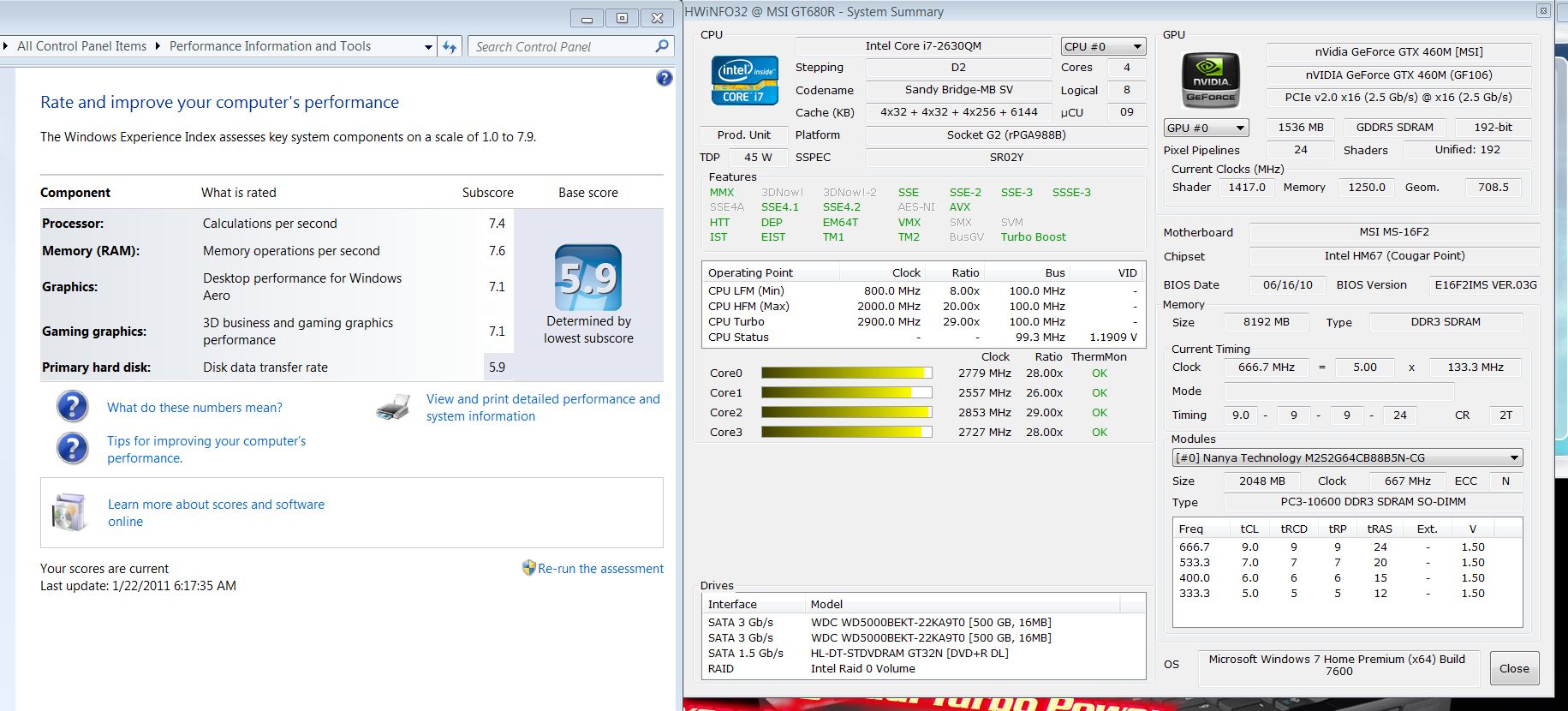
Task: Click the software disc box icon
Action: tap(69, 511)
